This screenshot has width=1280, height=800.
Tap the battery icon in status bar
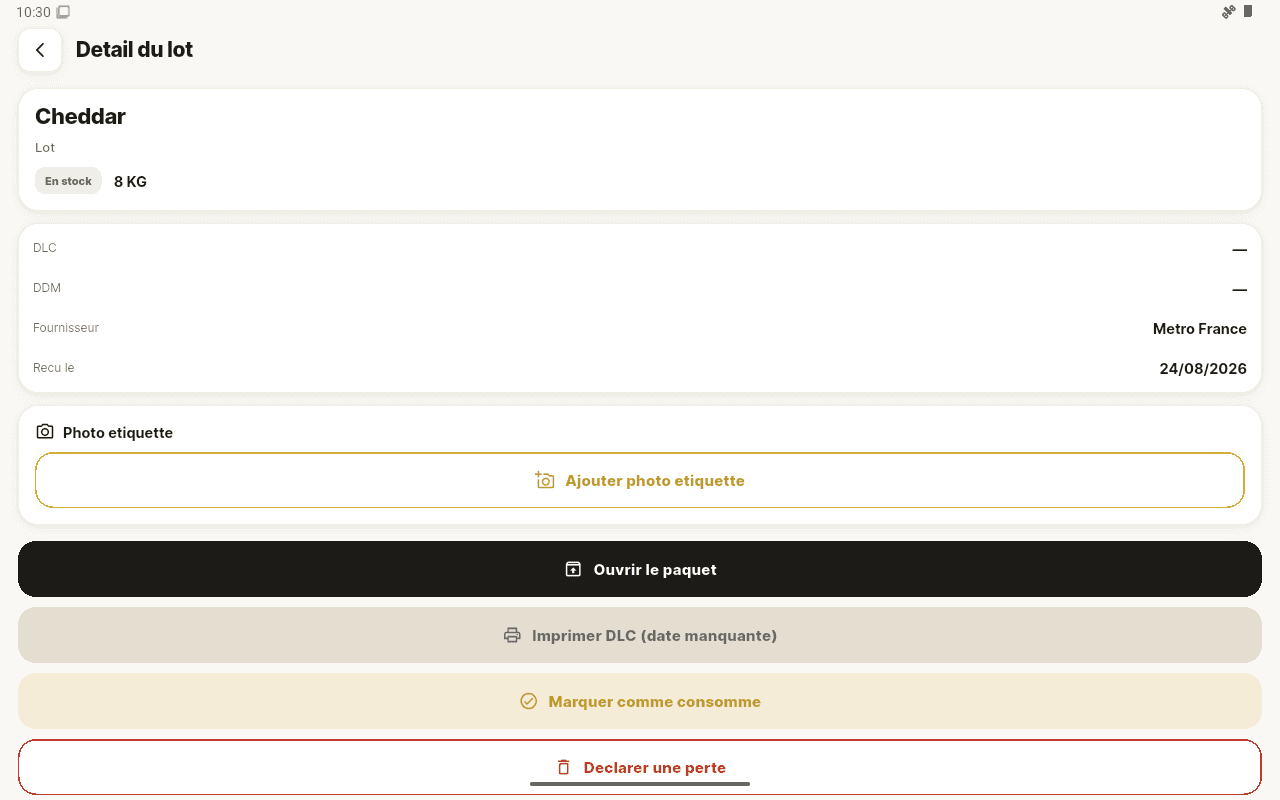(1248, 12)
